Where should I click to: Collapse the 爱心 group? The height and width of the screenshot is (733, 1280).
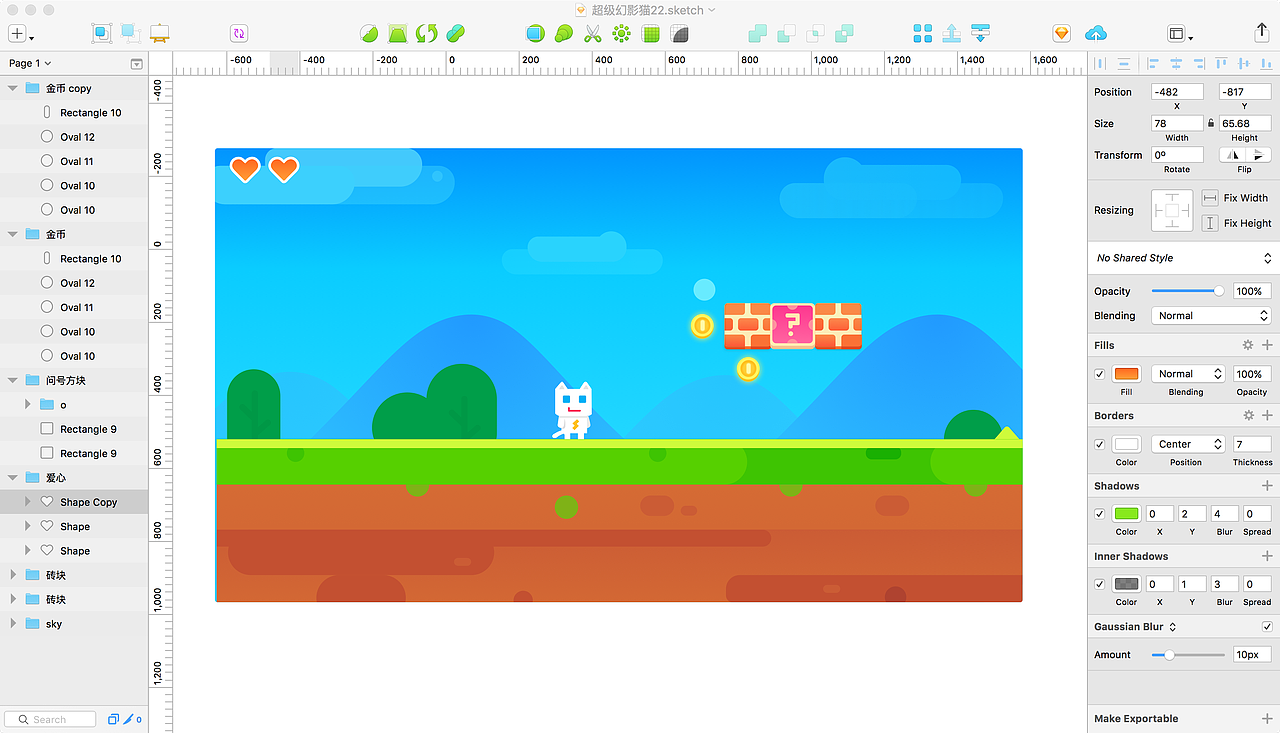pos(13,478)
